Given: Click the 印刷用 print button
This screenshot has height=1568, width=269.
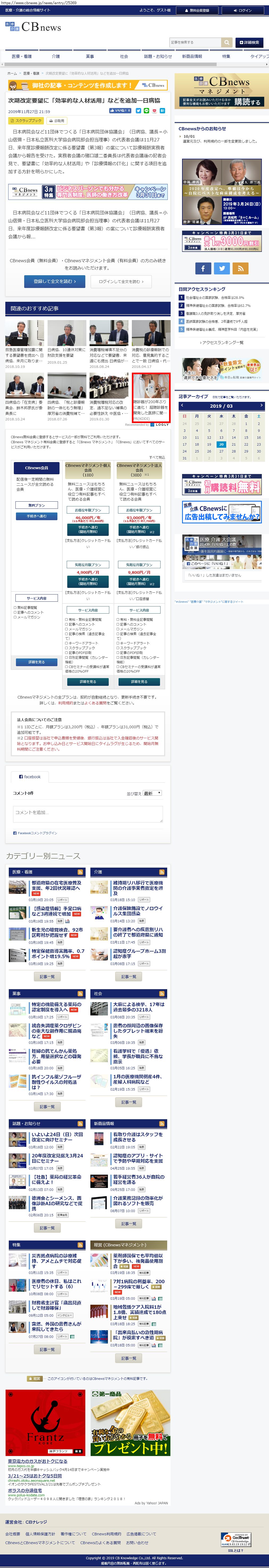Looking at the screenshot, I should coord(57,120).
